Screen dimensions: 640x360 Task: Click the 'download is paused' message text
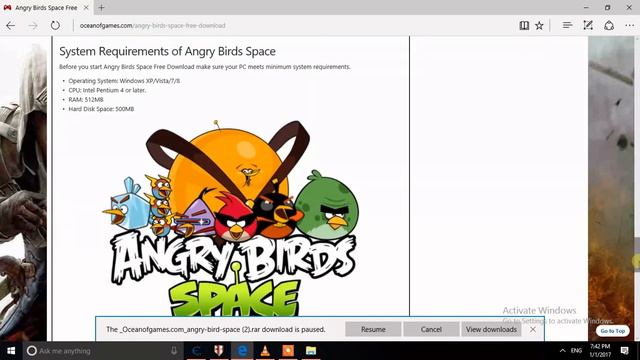pos(216,329)
